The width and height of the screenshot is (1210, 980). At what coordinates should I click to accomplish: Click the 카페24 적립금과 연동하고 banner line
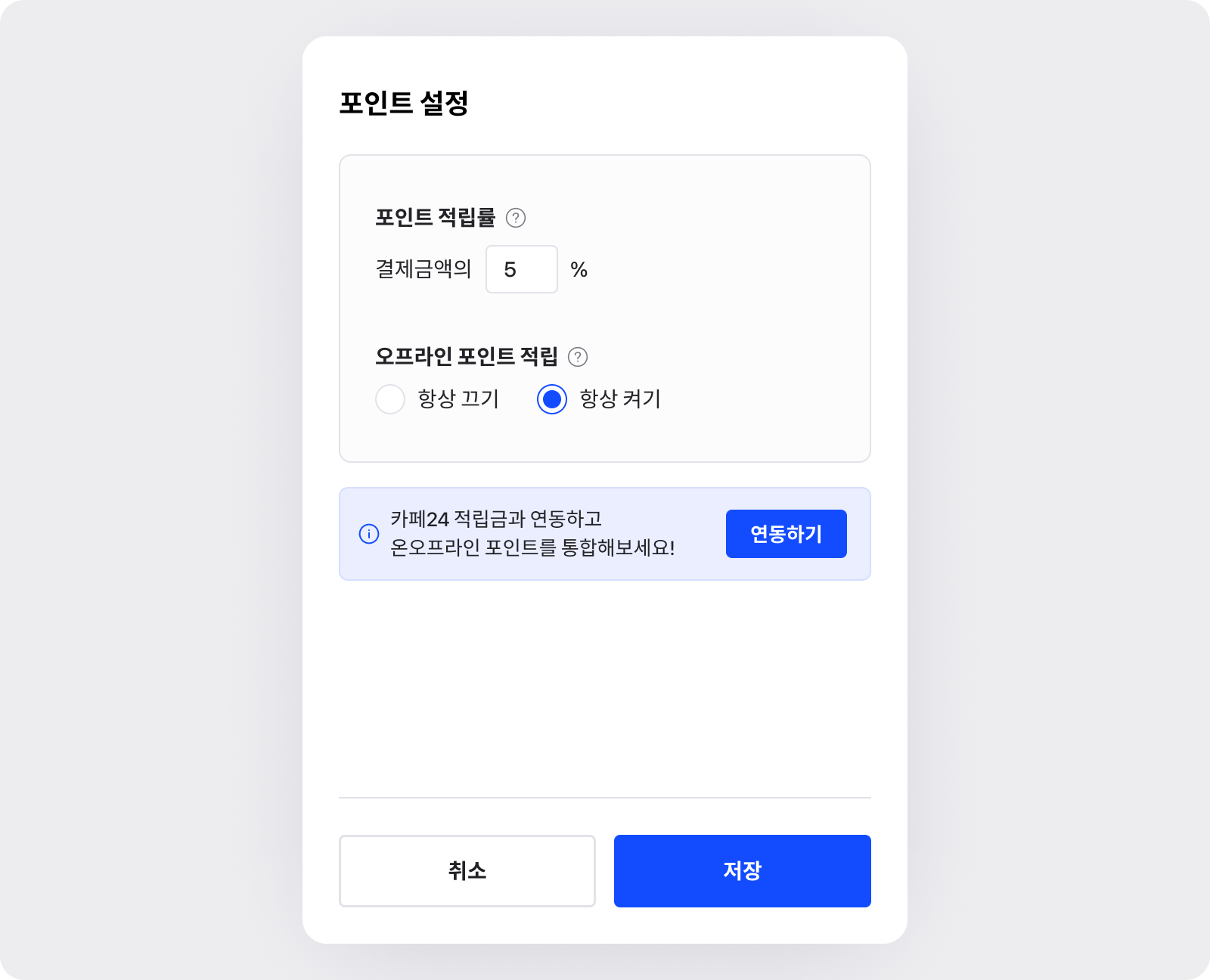tap(496, 519)
